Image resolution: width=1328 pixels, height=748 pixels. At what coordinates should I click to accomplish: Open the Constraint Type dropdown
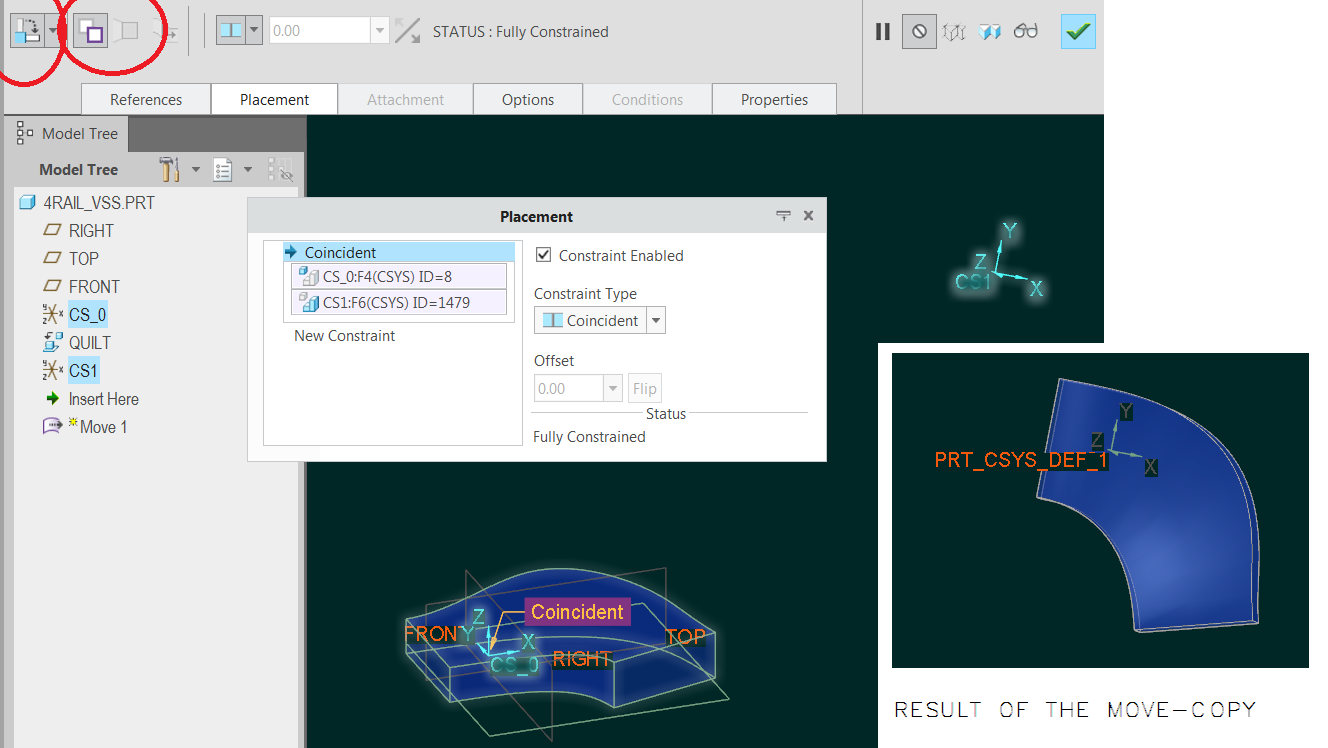656,320
